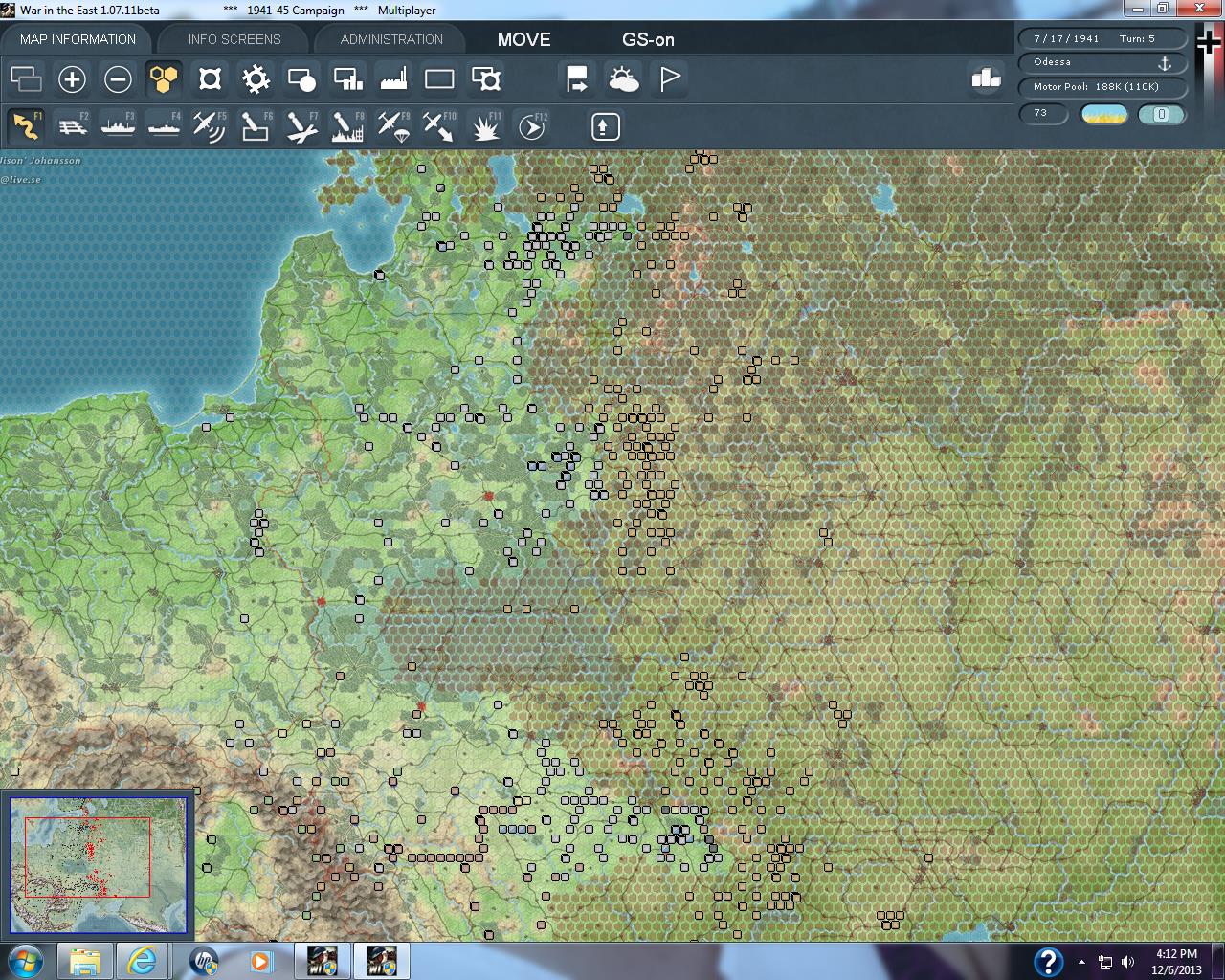1225x980 pixels.
Task: Click the empty rectangle toolbar icon
Action: [439, 78]
